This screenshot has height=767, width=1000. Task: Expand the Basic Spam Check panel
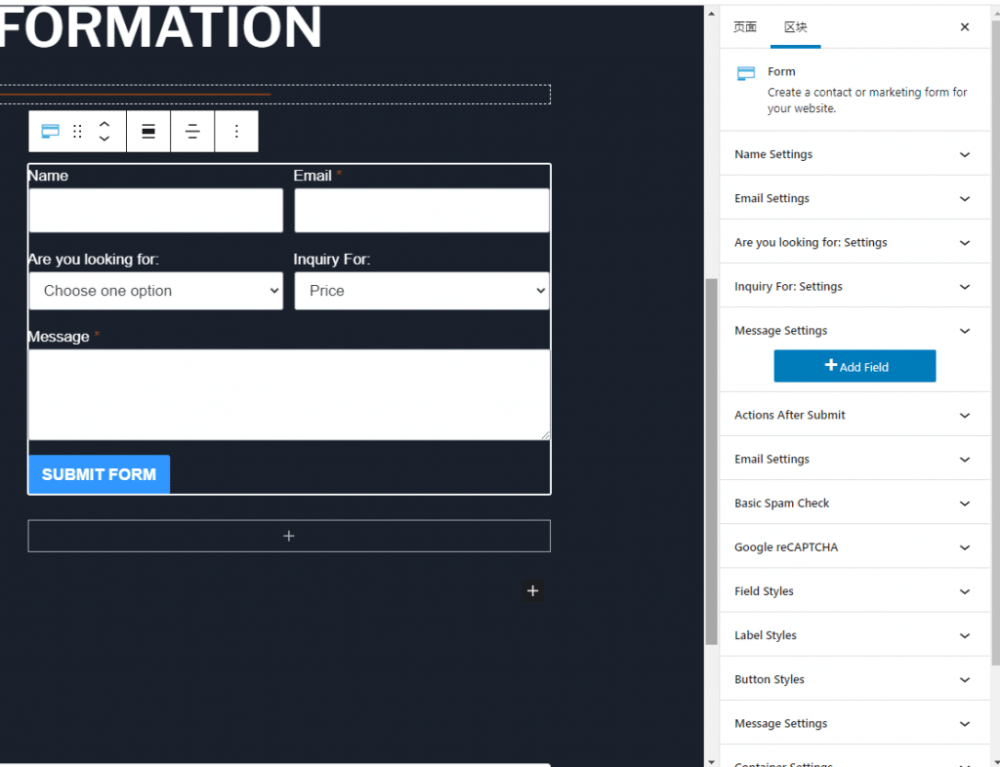852,504
